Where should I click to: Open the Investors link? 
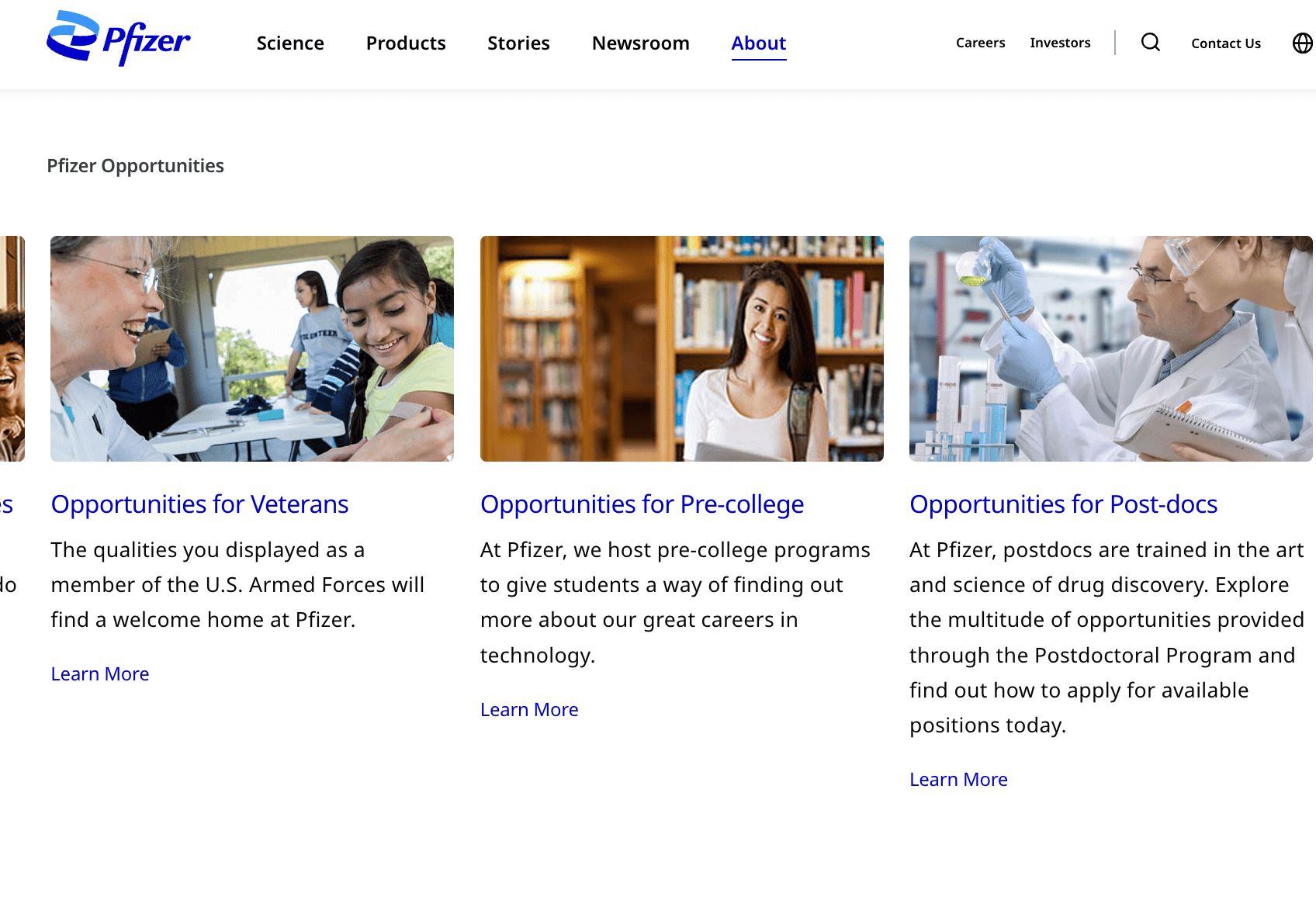click(x=1060, y=43)
